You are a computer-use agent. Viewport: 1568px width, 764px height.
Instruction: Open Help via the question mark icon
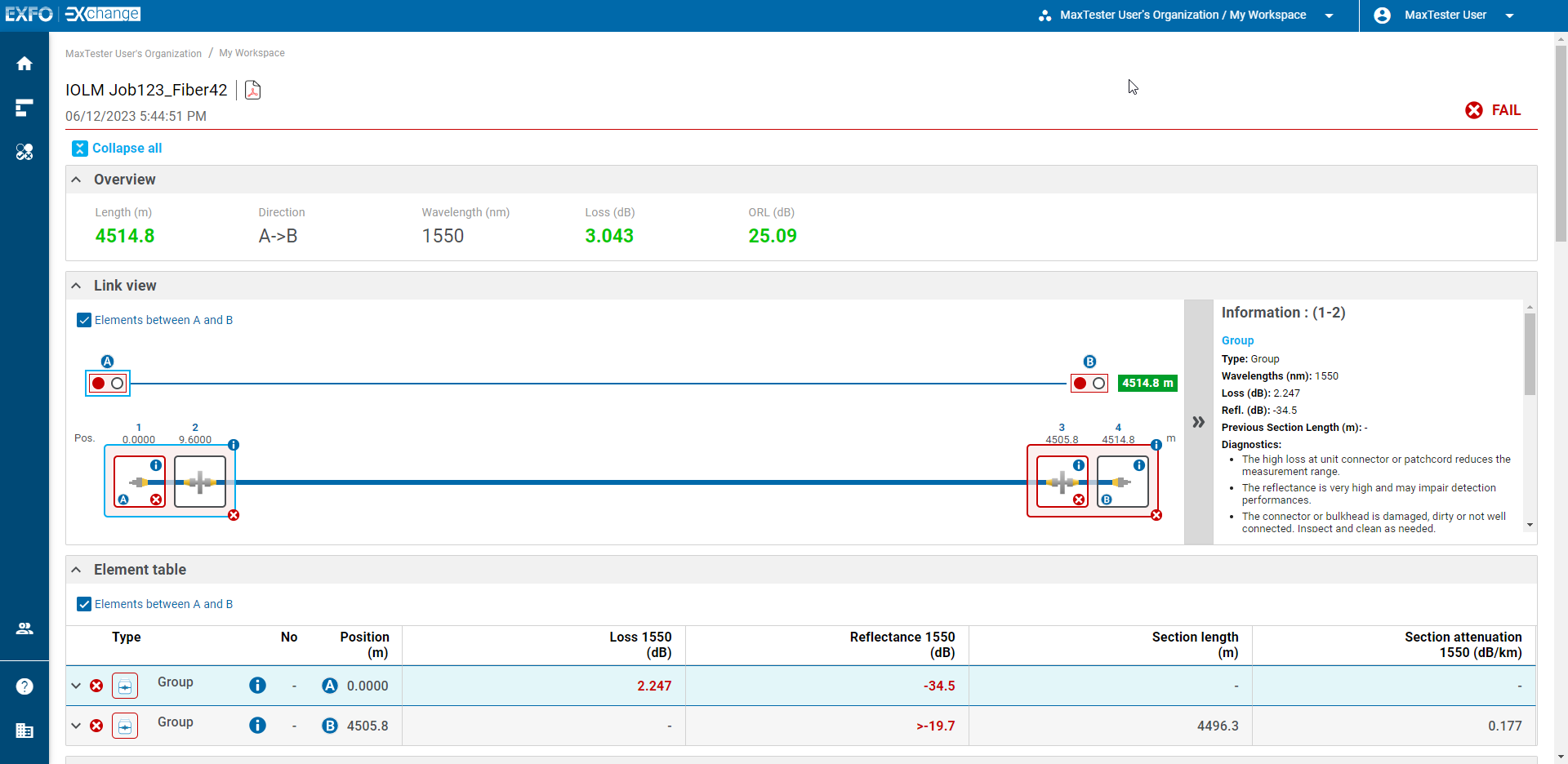point(24,686)
